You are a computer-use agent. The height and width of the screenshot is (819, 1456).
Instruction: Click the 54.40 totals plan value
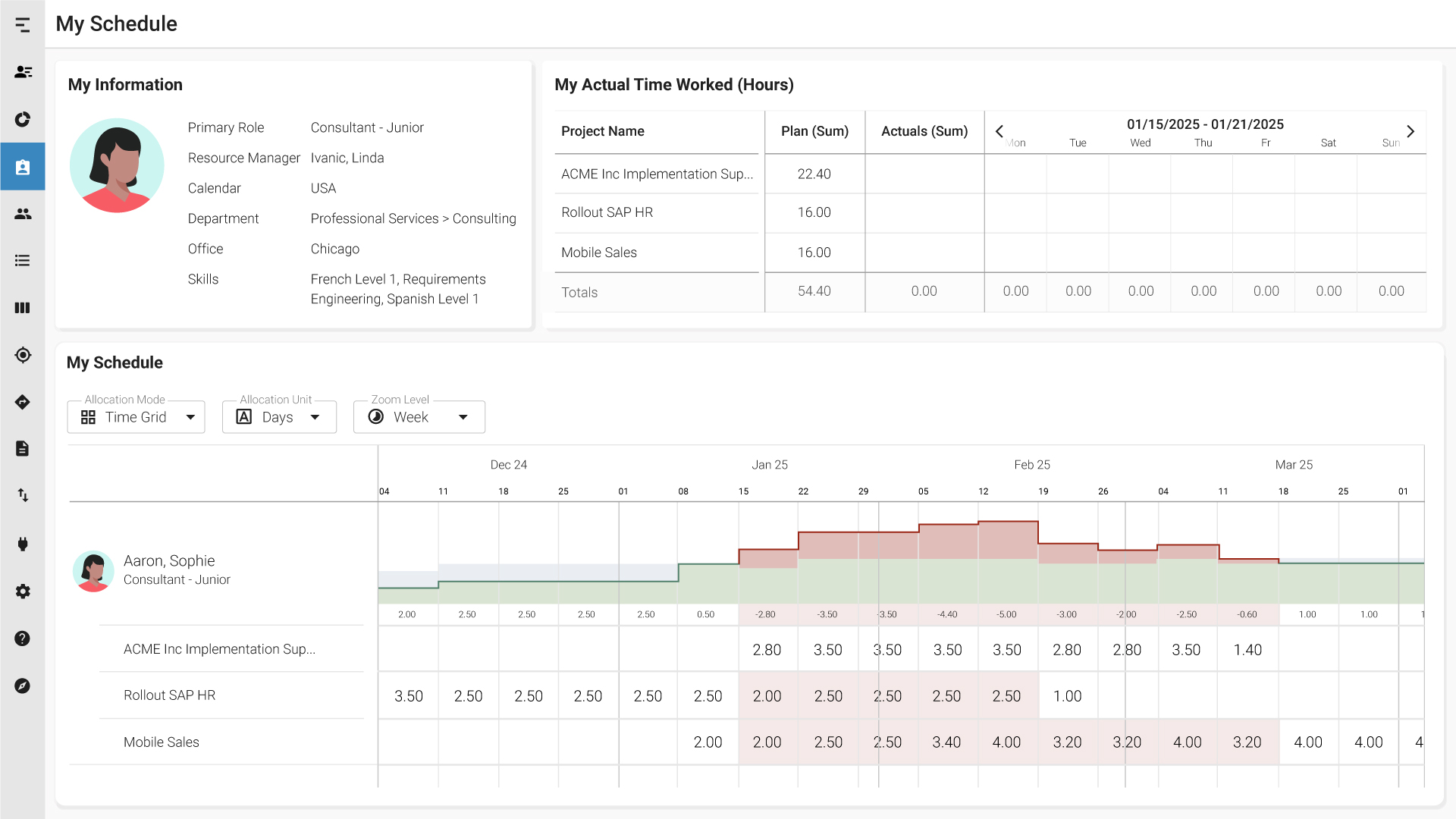click(x=814, y=291)
